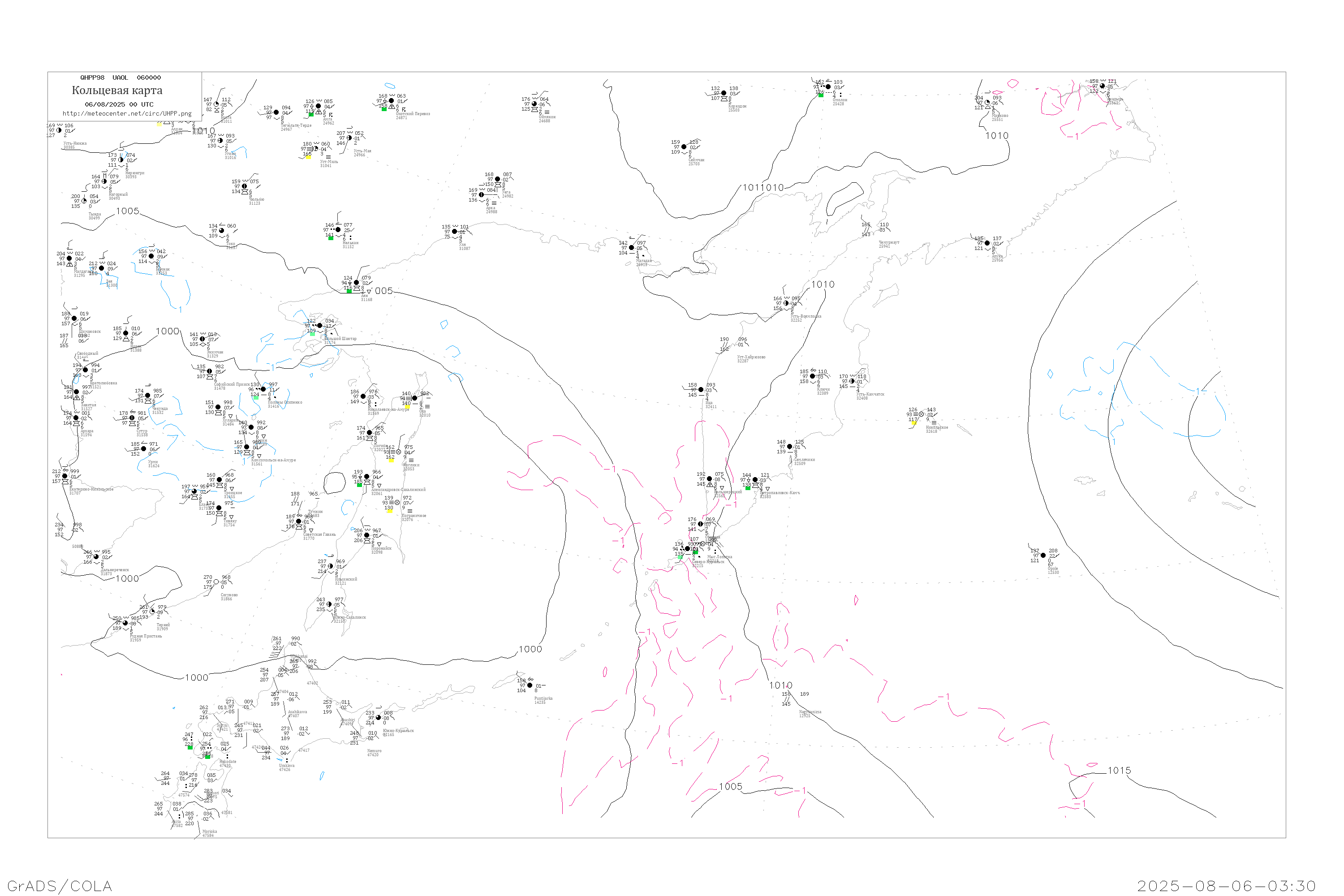The width and height of the screenshot is (1344, 896).
Task: Click the Opole station filled circle symbol
Action: pyautogui.click(x=1043, y=556)
